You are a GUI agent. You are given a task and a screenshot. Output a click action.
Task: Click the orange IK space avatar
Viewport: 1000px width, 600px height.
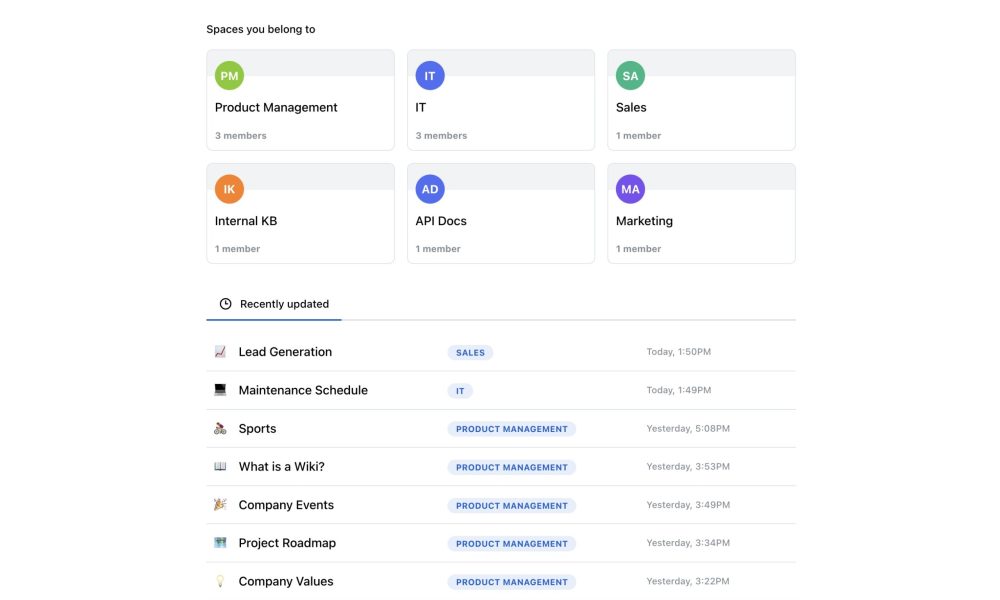[229, 189]
